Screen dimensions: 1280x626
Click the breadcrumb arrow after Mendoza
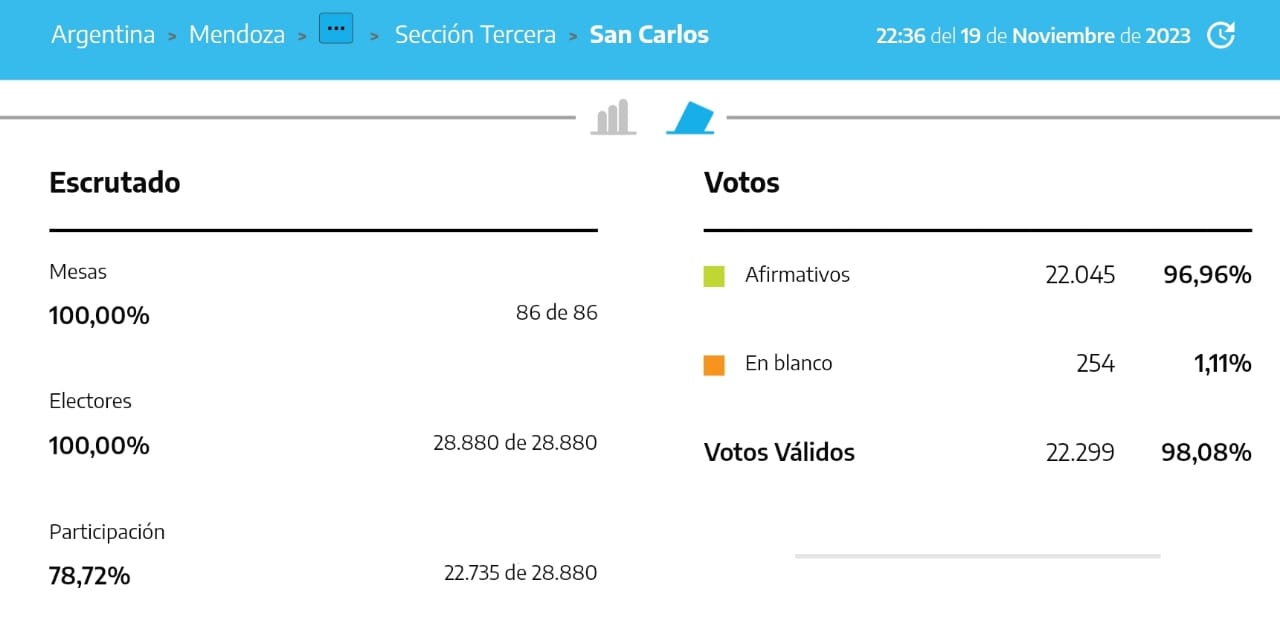(302, 36)
